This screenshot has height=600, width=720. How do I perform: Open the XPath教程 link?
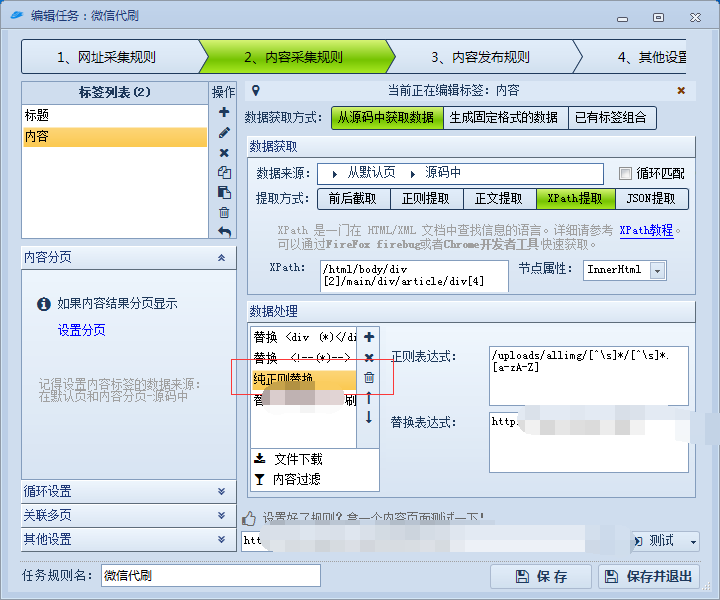click(646, 230)
